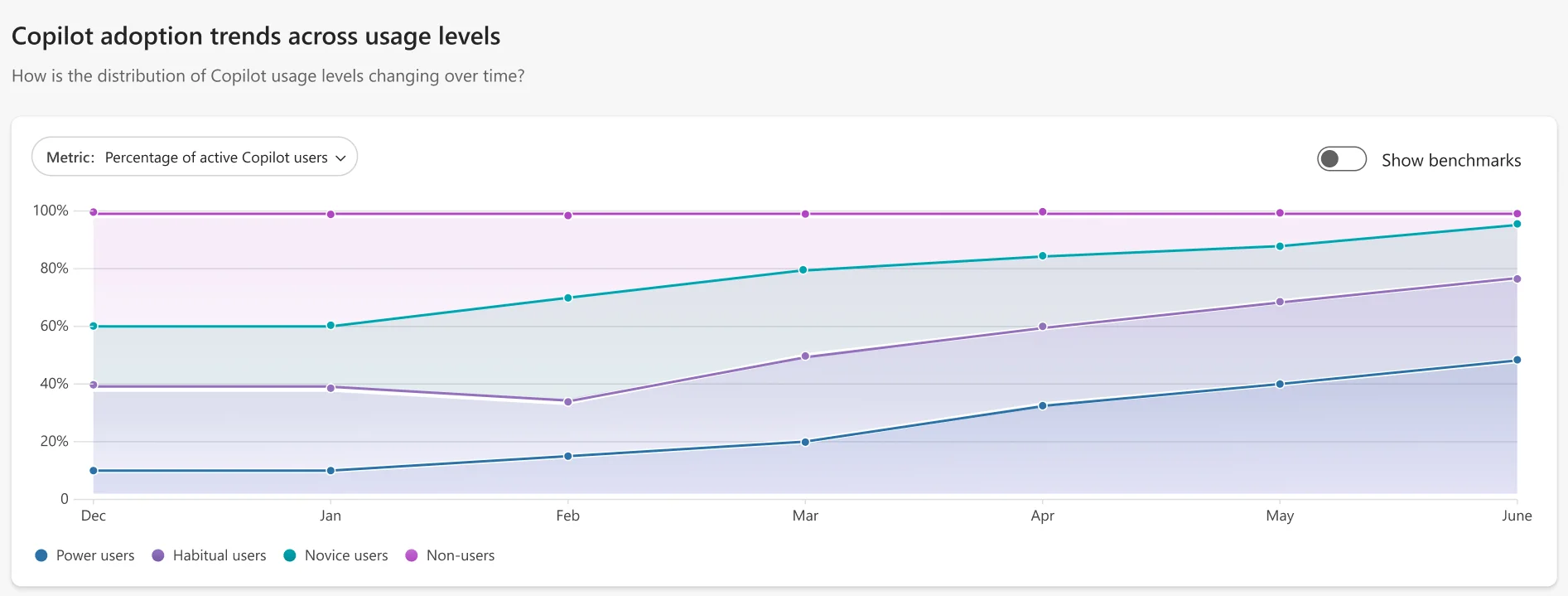This screenshot has height=596, width=1568.
Task: Click the 40% y-axis label
Action: pyautogui.click(x=54, y=383)
